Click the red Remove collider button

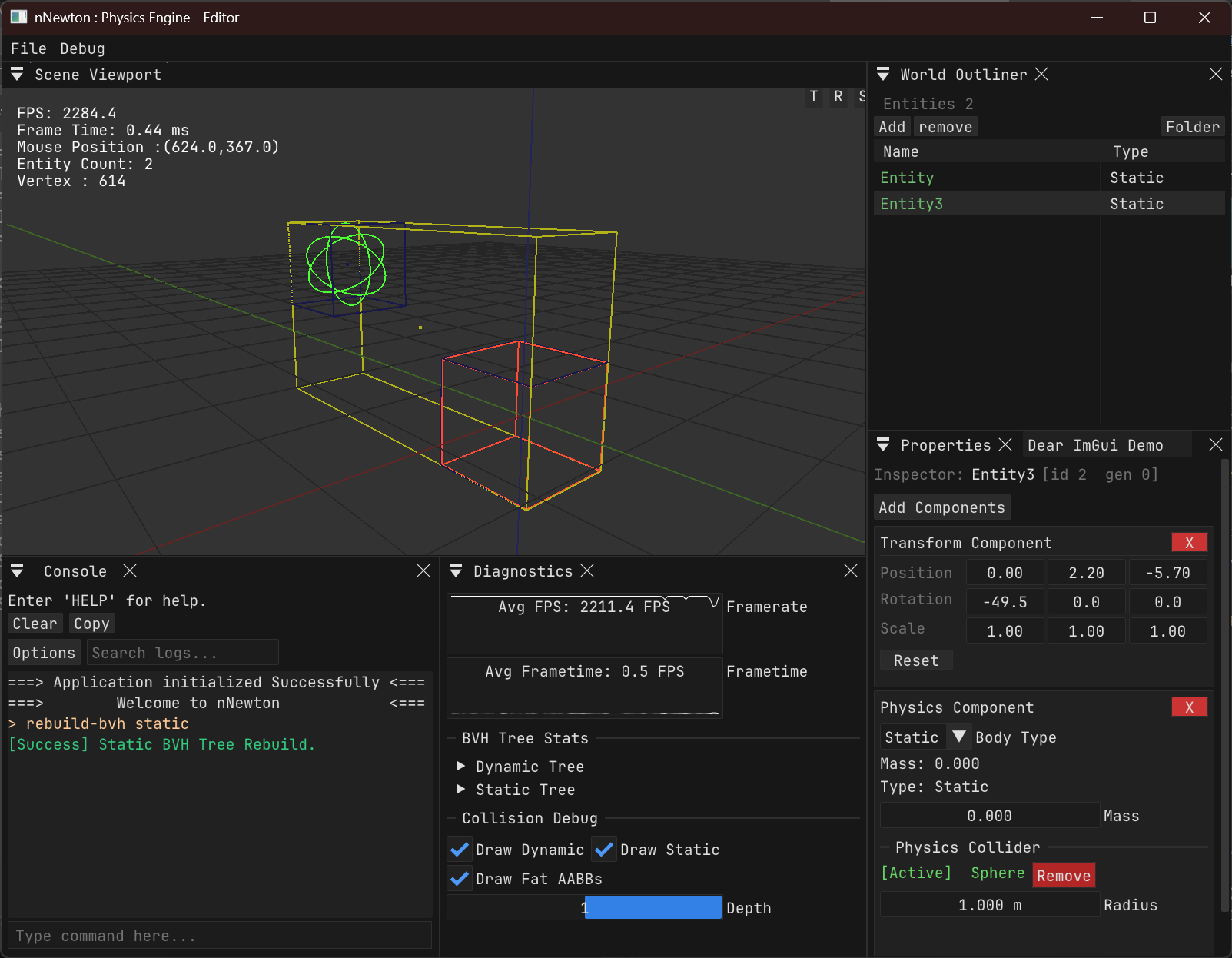(1064, 876)
